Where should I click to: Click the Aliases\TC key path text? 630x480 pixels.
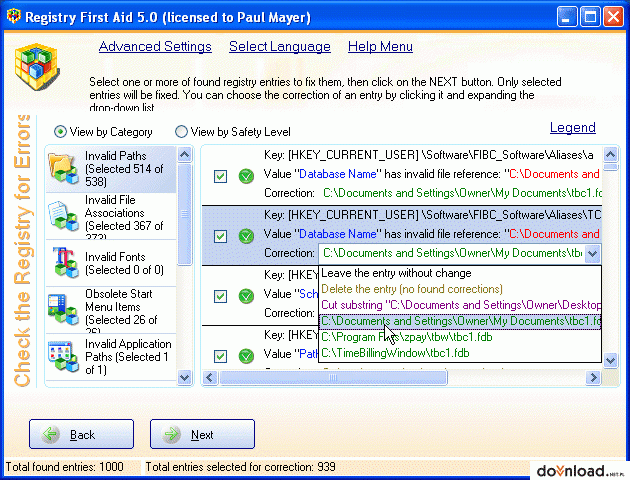click(432, 215)
